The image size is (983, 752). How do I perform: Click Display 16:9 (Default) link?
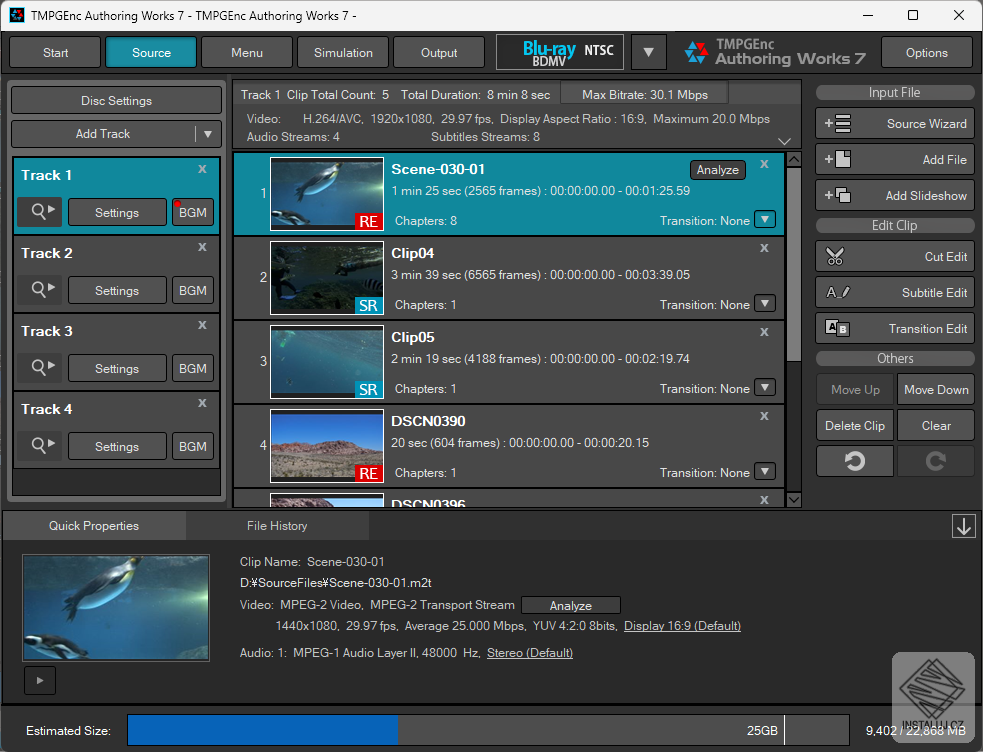[682, 625]
